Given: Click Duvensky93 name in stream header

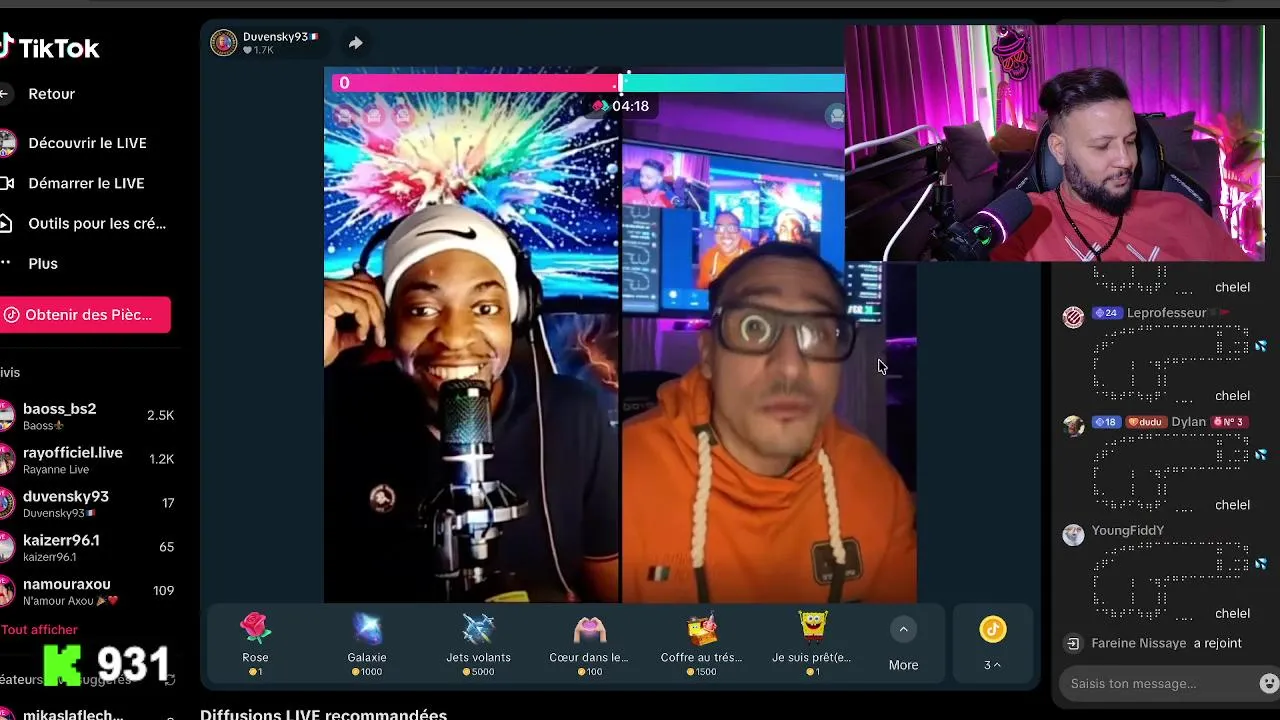Looking at the screenshot, I should 279,37.
